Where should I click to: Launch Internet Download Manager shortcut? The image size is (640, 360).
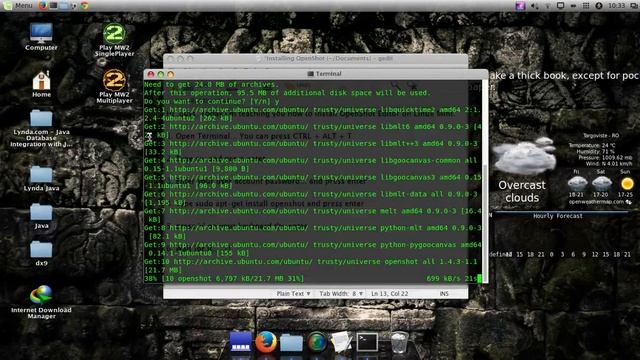[41, 302]
